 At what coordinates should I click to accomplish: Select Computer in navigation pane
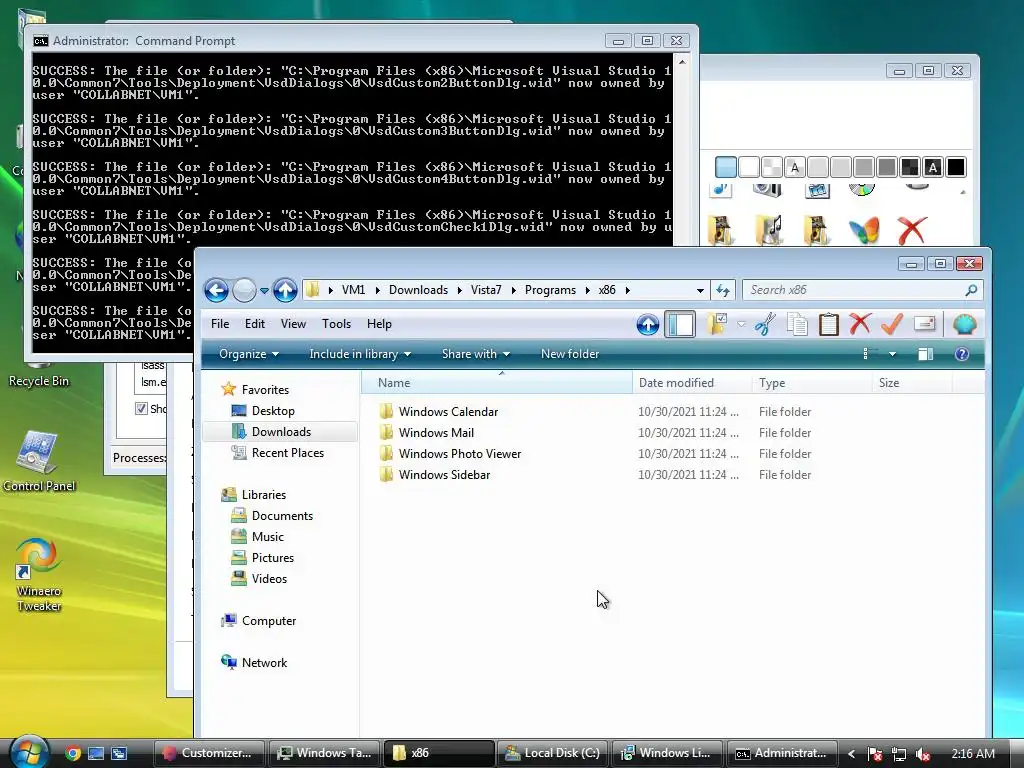(x=268, y=621)
